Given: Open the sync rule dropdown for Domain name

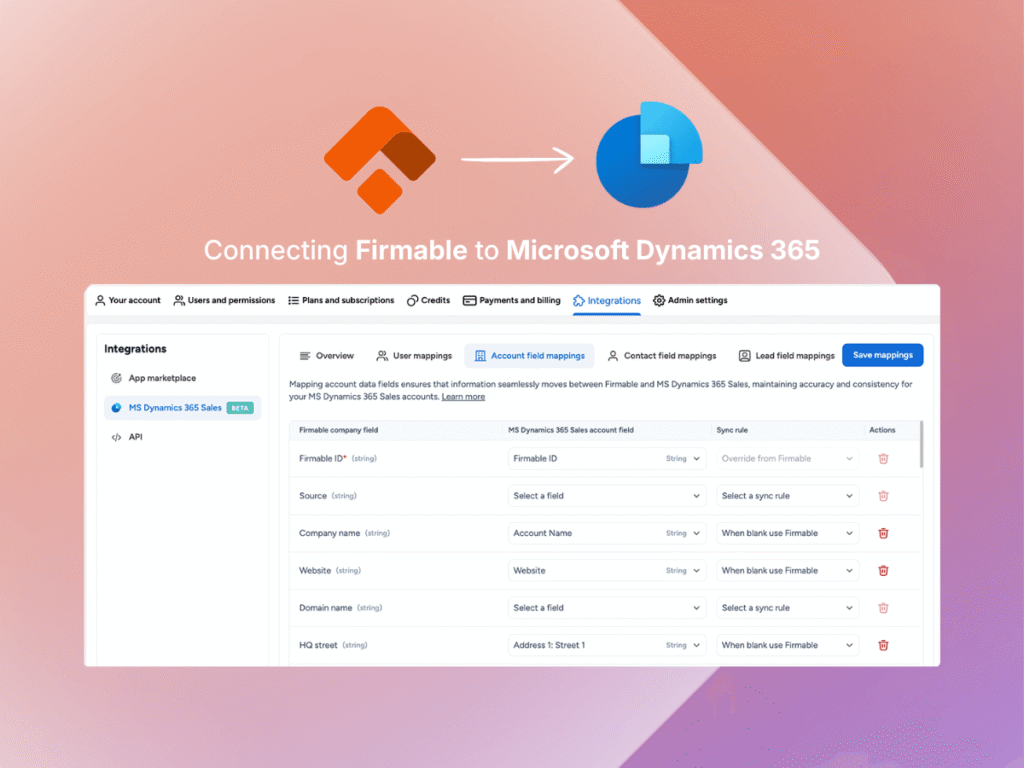Looking at the screenshot, I should 786,607.
